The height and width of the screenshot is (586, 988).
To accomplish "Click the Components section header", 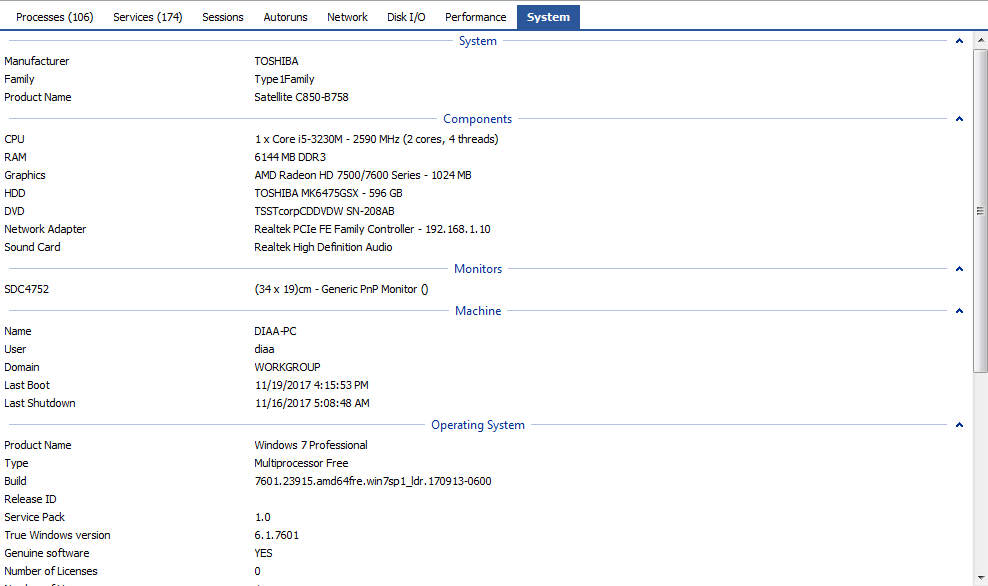I will 478,119.
